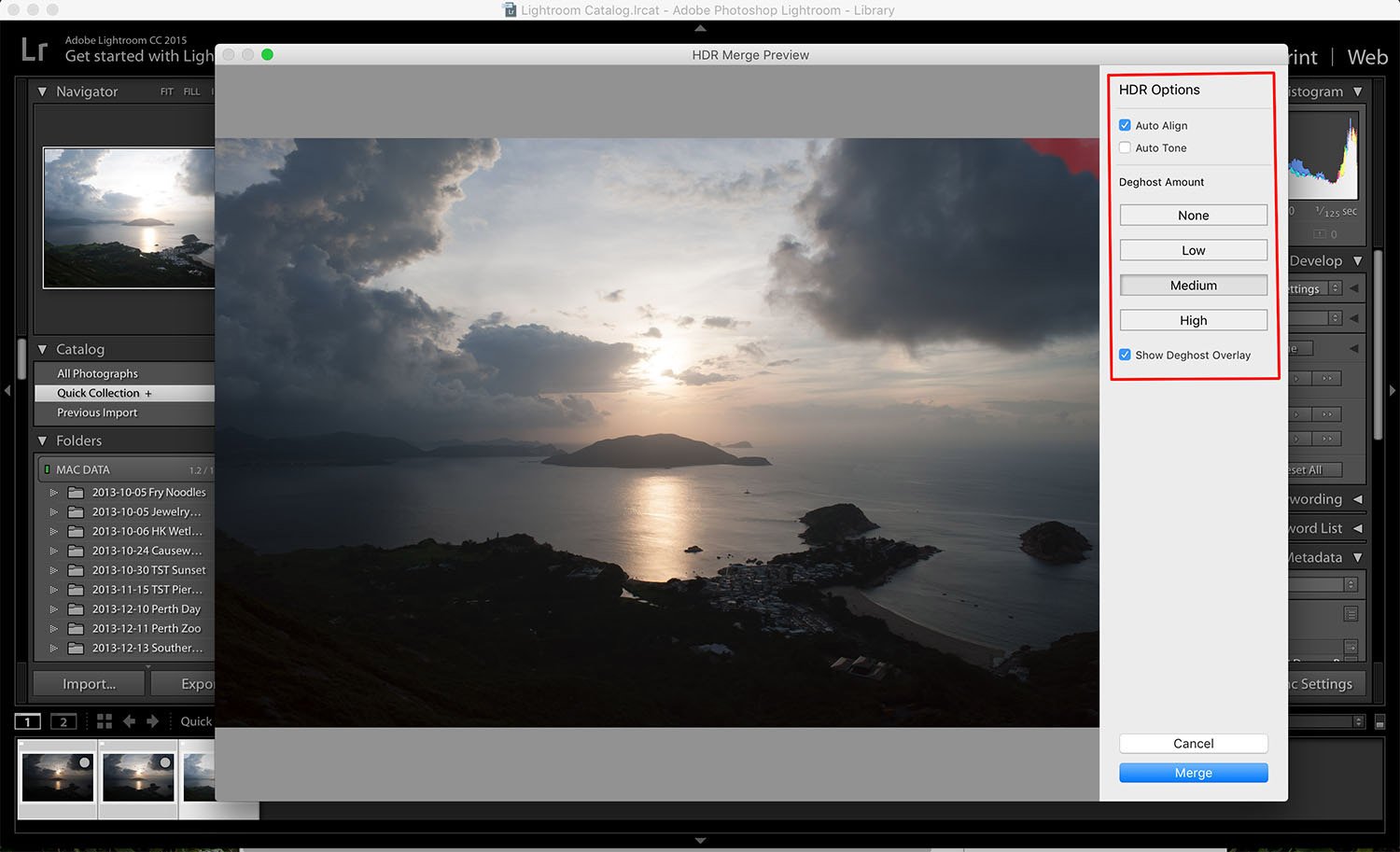Select the Grid view icon in the toolbar
The width and height of the screenshot is (1400, 852).
click(x=104, y=721)
